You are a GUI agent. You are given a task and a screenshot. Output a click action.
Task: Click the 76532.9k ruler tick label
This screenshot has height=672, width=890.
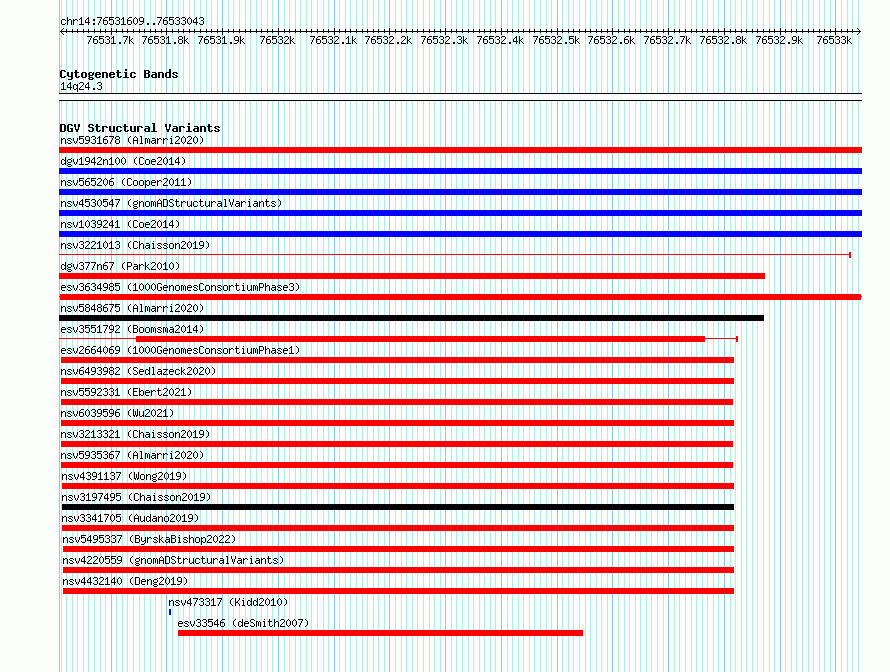pyautogui.click(x=779, y=40)
